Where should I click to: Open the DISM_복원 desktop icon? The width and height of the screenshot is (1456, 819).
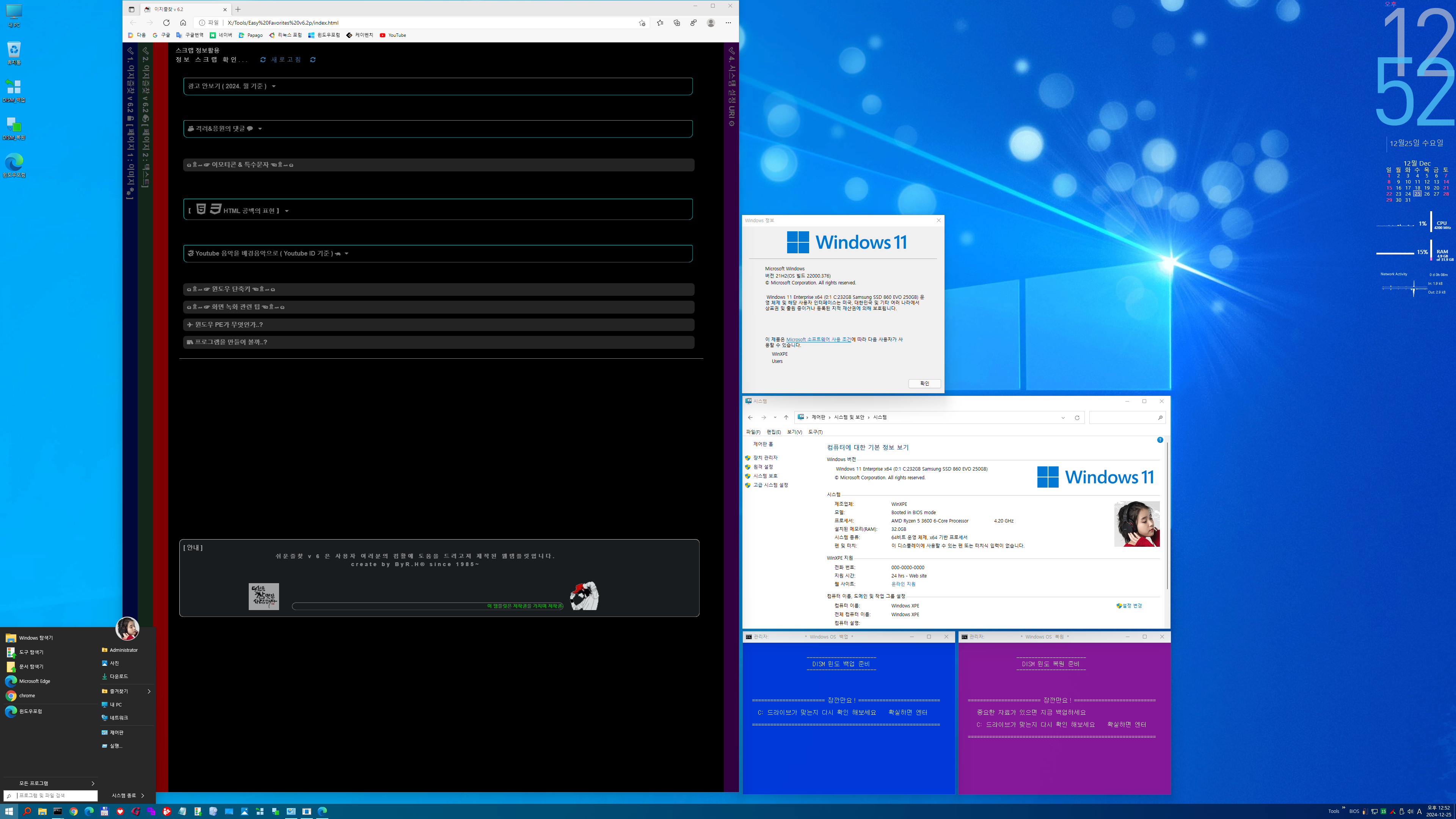click(14, 128)
